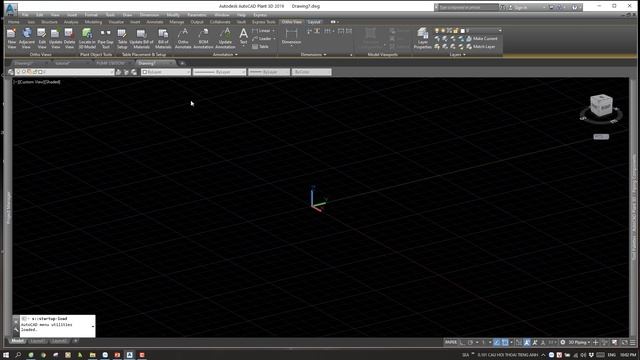Open the status bar customization menu
Screen dimensions: 640x360
click(633, 342)
